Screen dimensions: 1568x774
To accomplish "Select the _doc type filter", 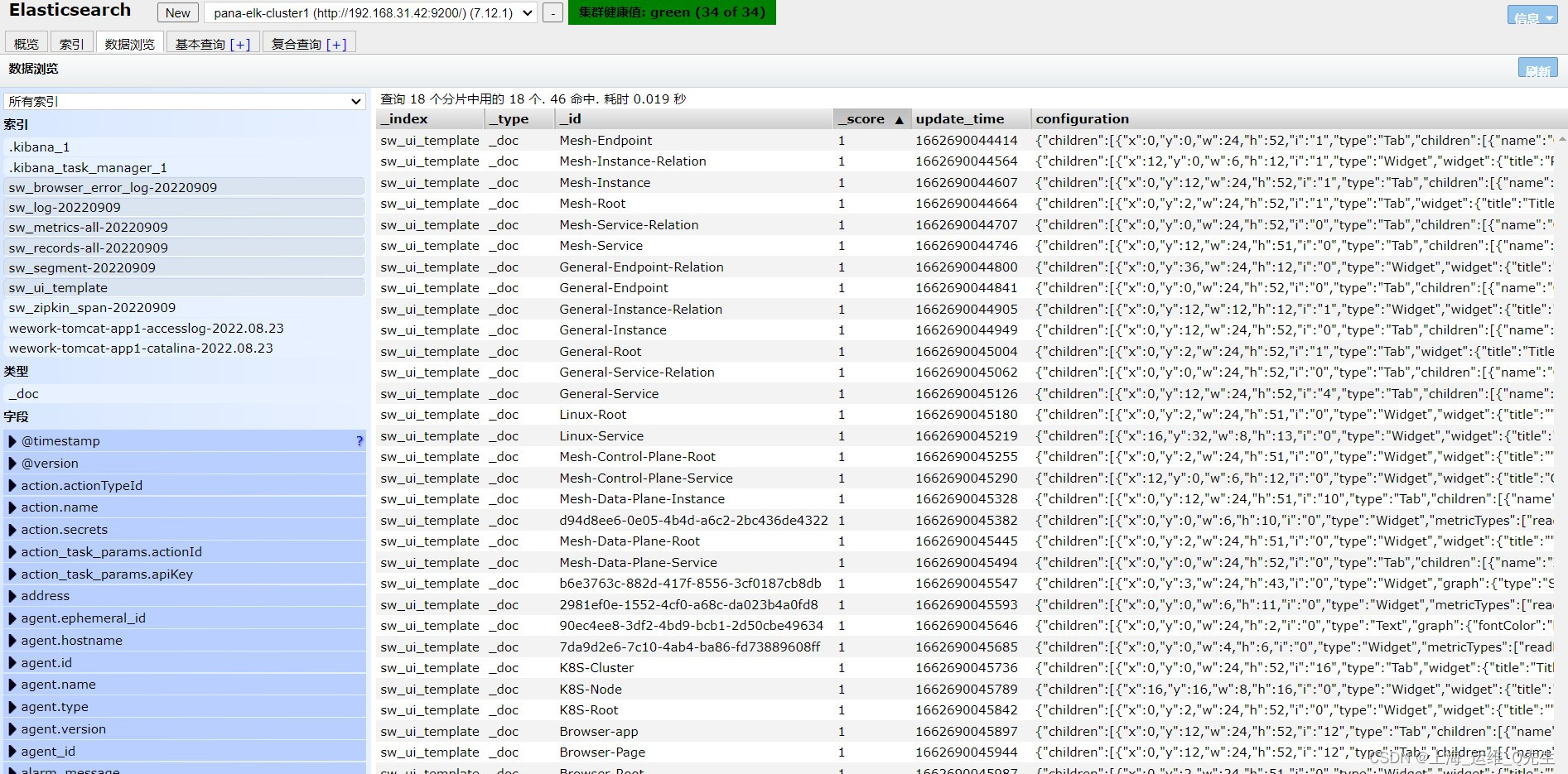I will pos(184,393).
